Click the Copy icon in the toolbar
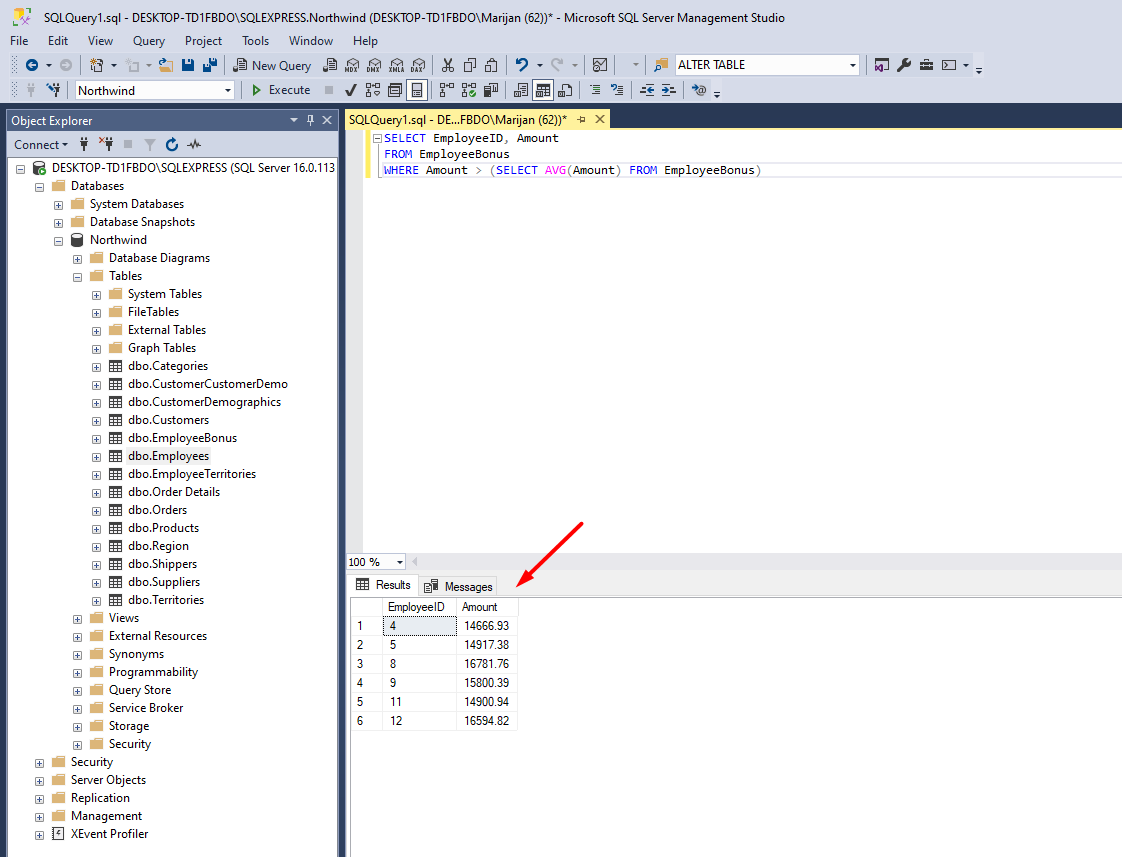Viewport: 1122px width, 857px height. click(x=469, y=65)
